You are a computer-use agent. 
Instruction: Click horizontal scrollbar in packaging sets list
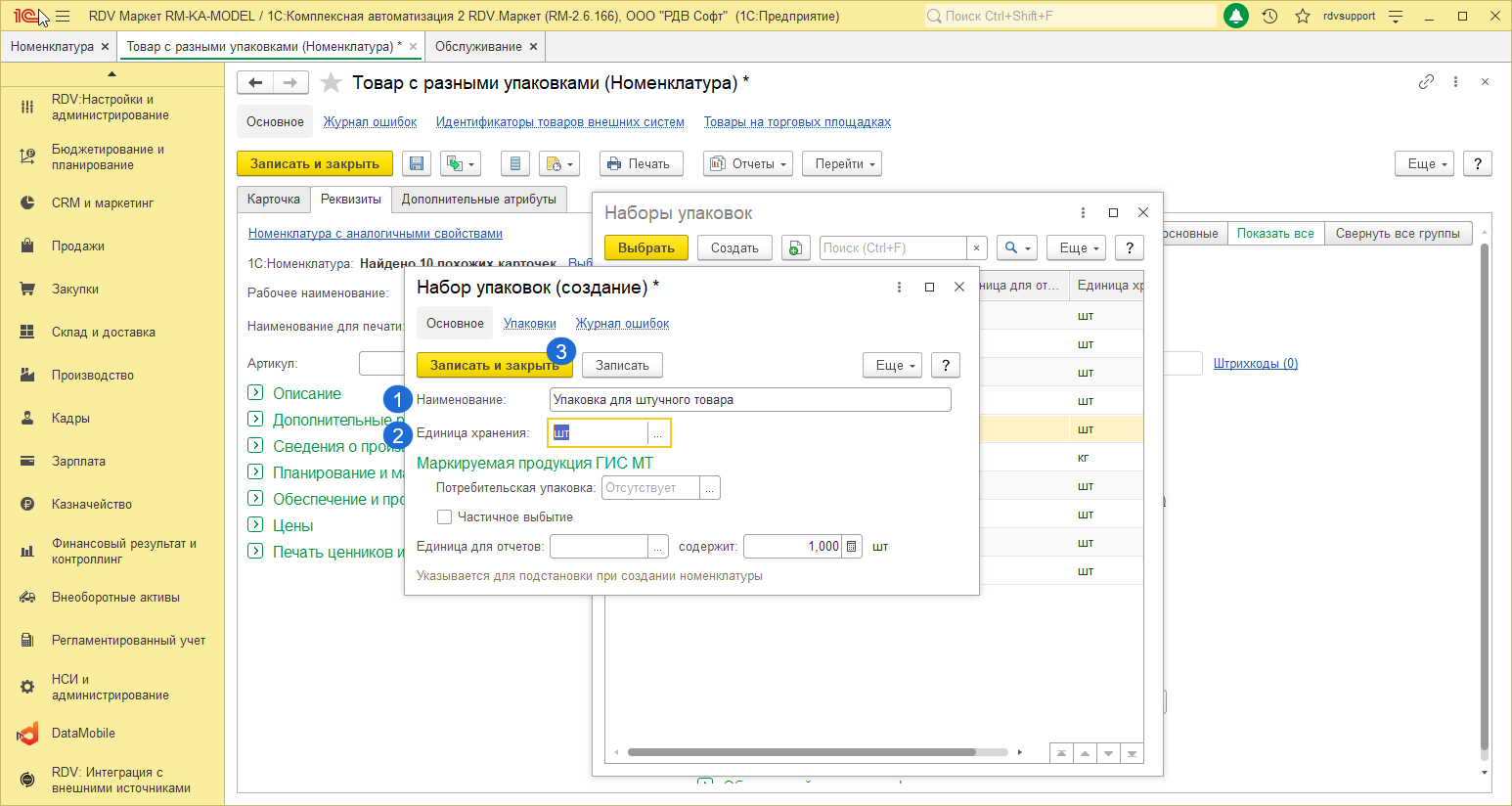pyautogui.click(x=801, y=752)
